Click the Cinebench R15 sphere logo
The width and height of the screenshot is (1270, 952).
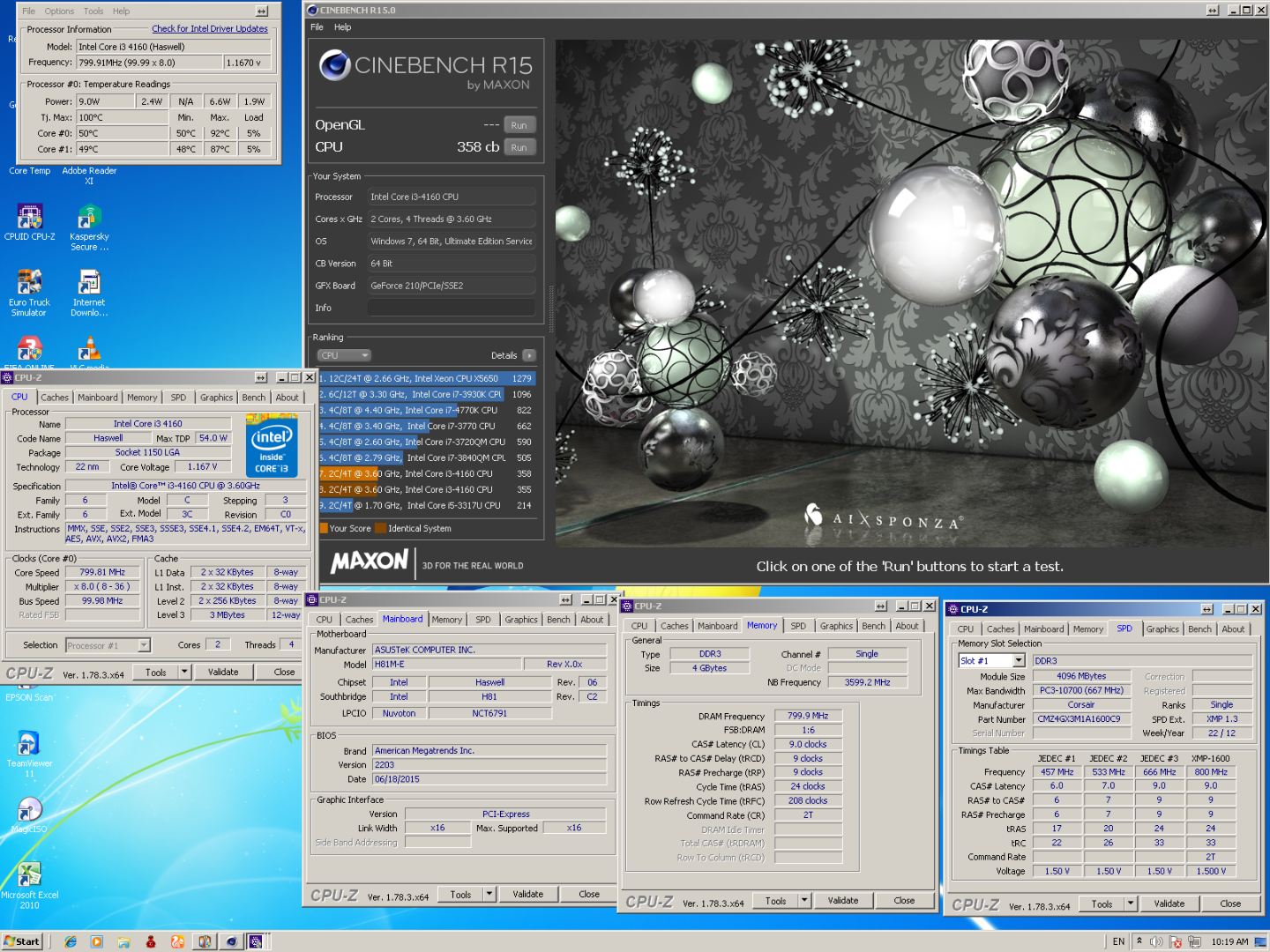[x=334, y=65]
